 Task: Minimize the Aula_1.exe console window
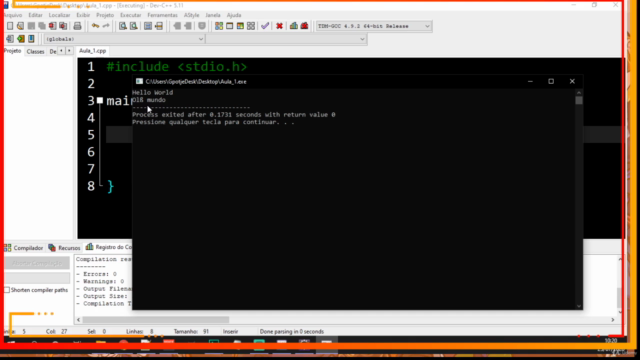coord(530,82)
